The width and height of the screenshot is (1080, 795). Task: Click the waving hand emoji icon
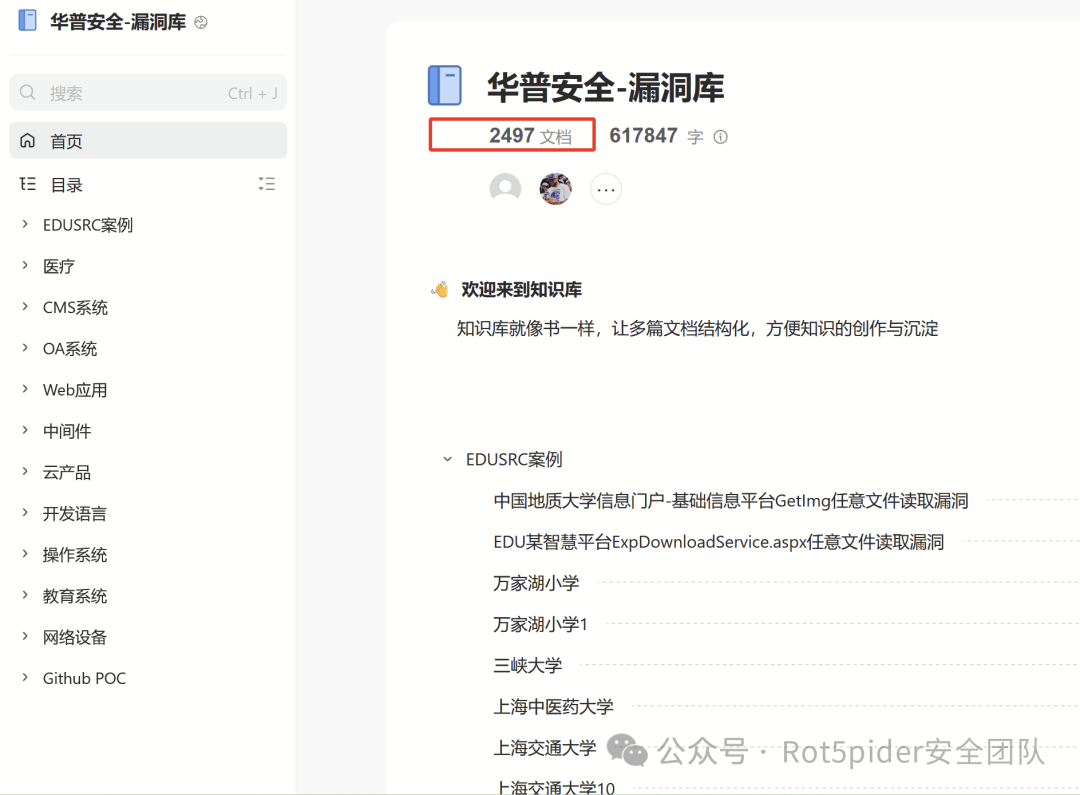point(439,289)
